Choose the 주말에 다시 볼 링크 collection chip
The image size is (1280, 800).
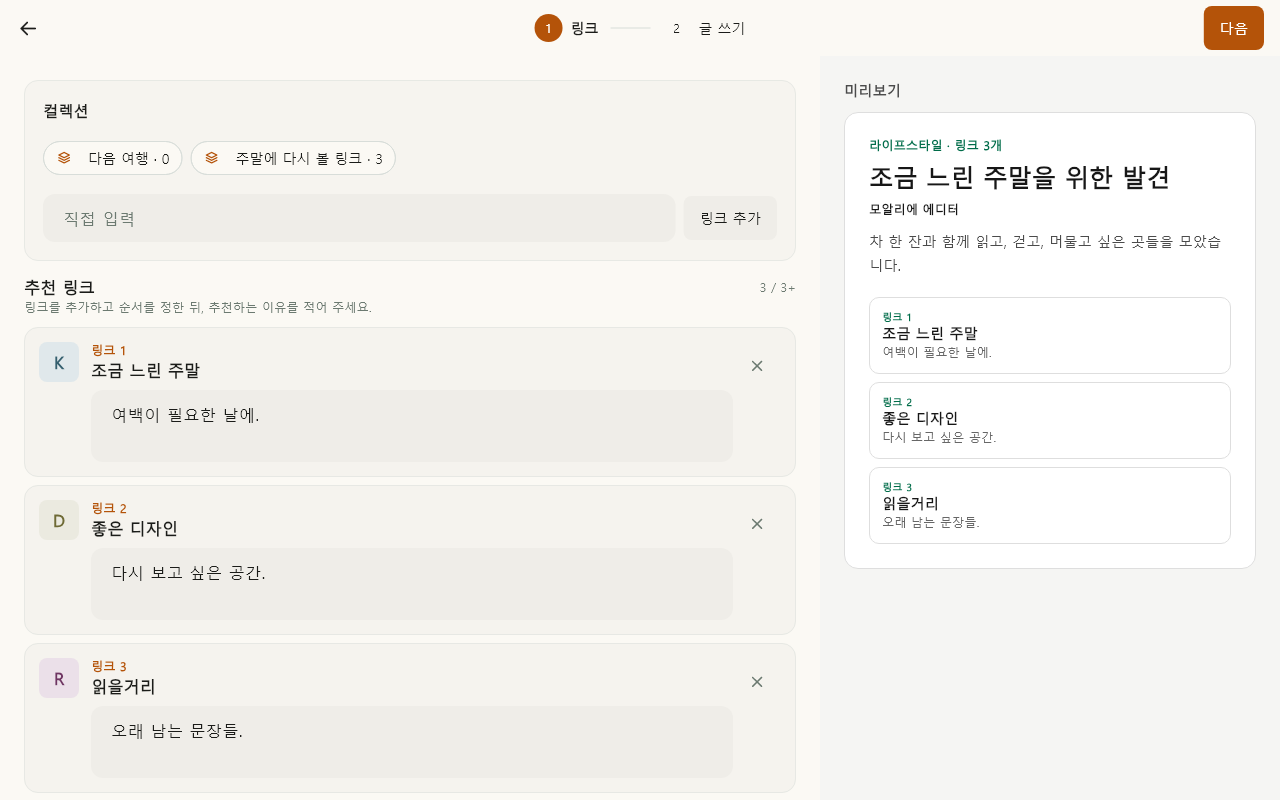[x=293, y=158]
